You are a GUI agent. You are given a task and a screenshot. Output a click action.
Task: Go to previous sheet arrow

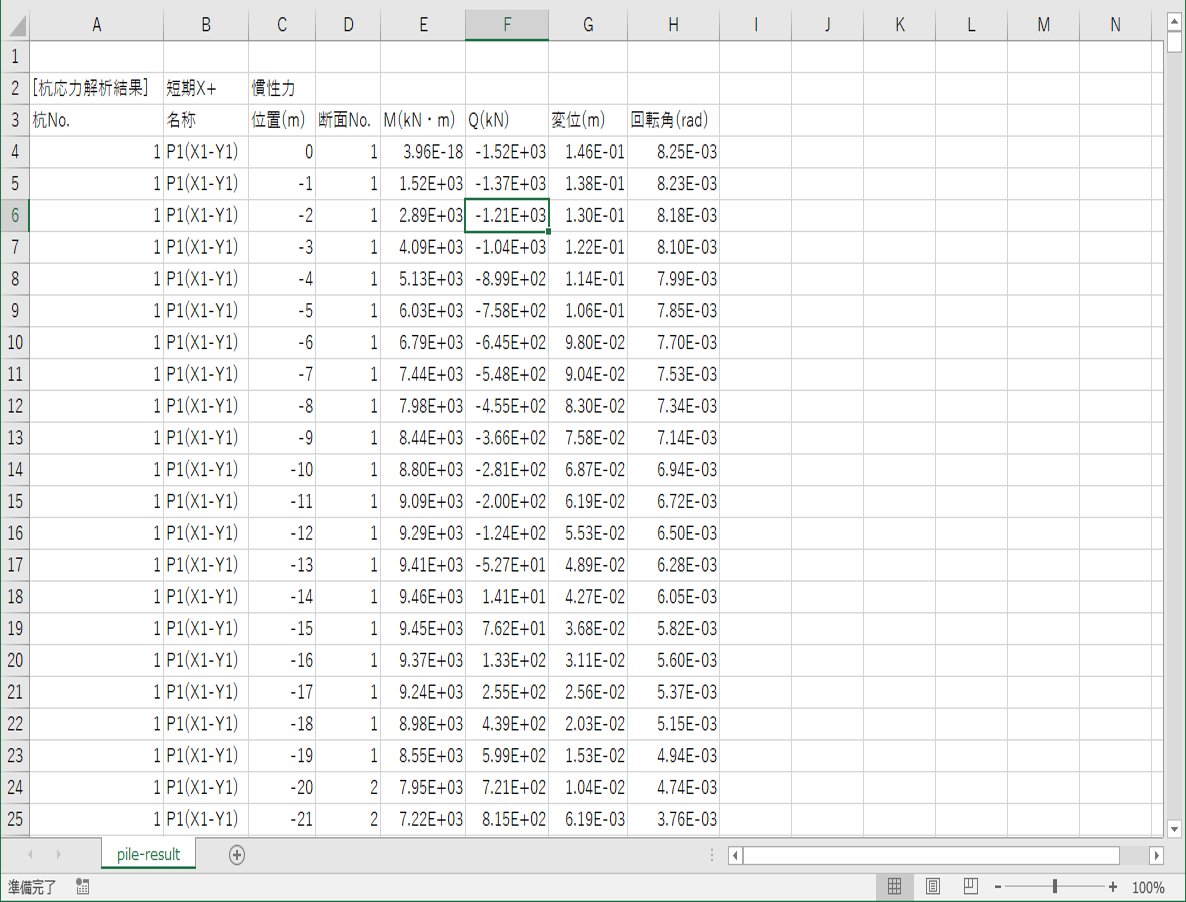click(30, 855)
